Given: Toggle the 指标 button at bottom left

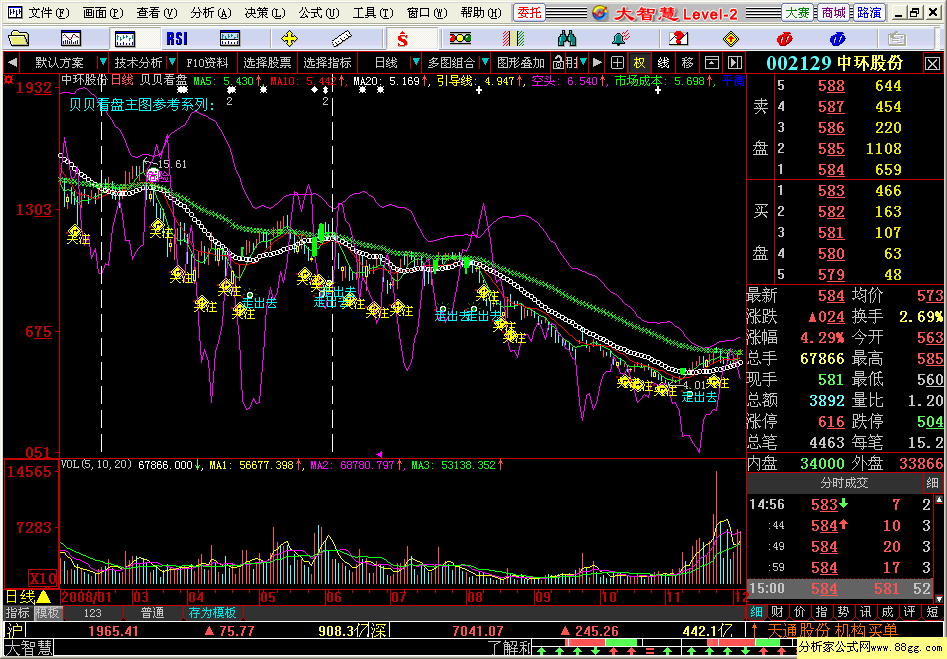Looking at the screenshot, I should [x=17, y=612].
